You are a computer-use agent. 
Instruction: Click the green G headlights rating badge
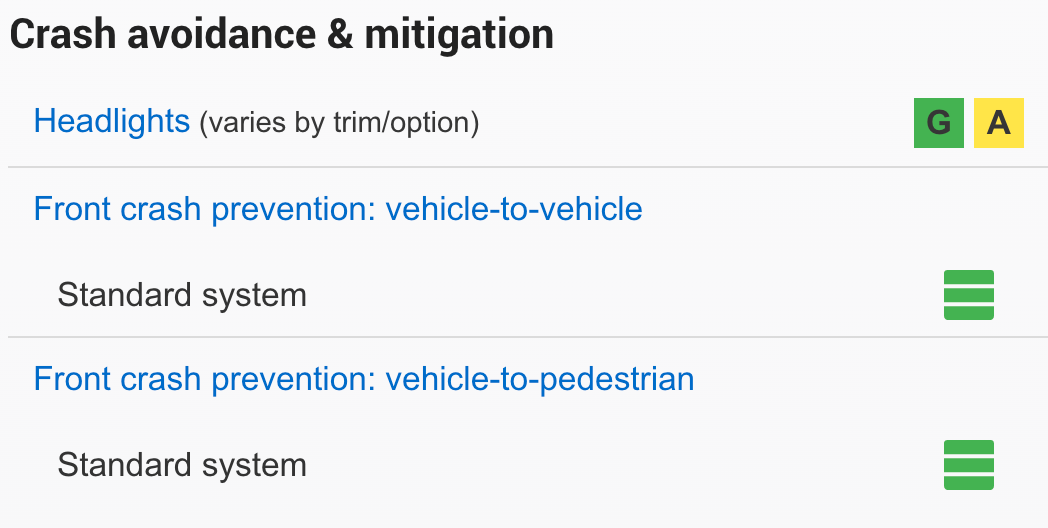(x=939, y=123)
